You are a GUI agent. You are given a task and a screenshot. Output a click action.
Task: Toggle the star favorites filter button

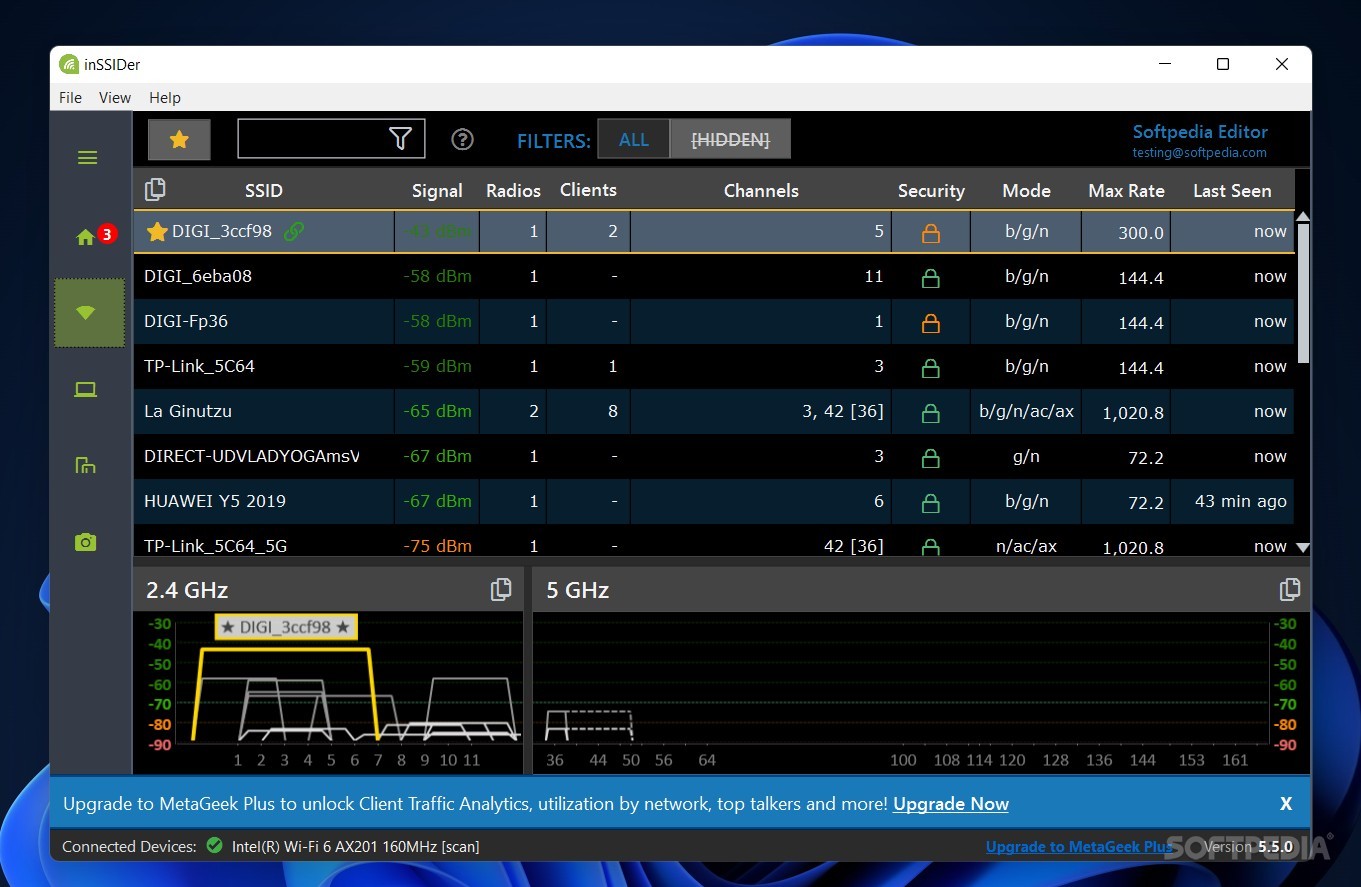point(179,140)
